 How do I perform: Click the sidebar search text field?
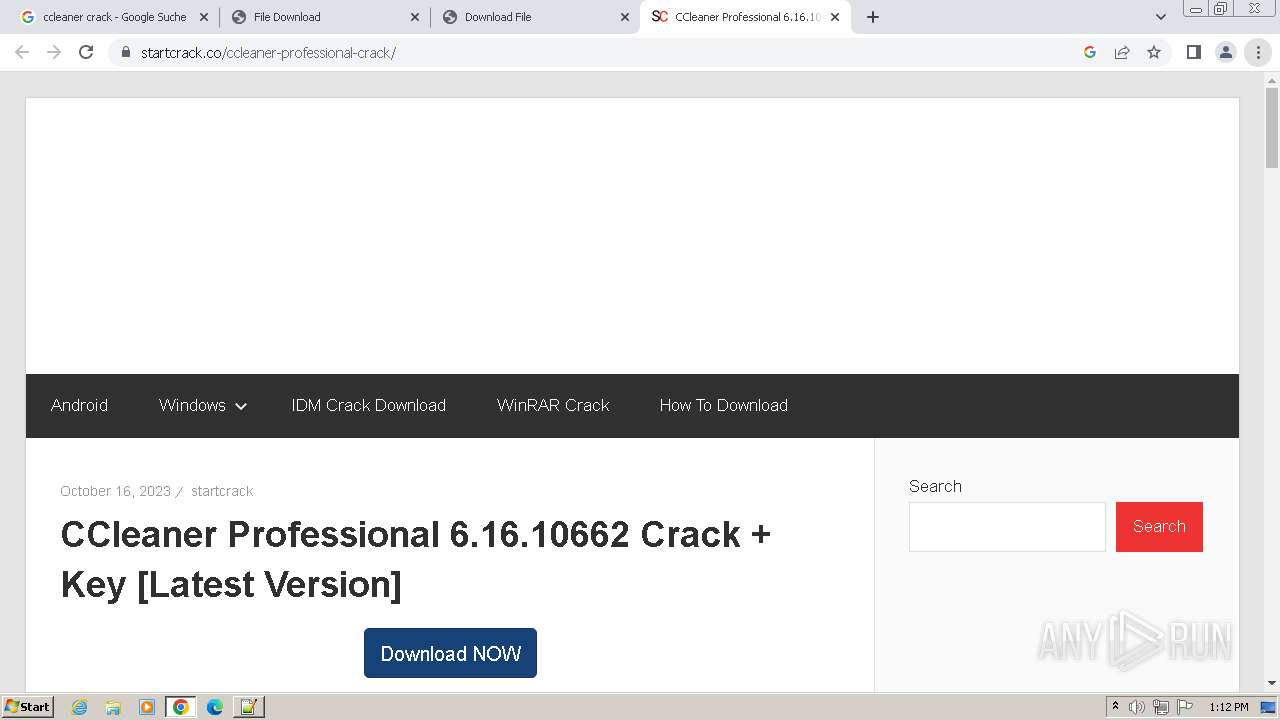pos(1007,527)
